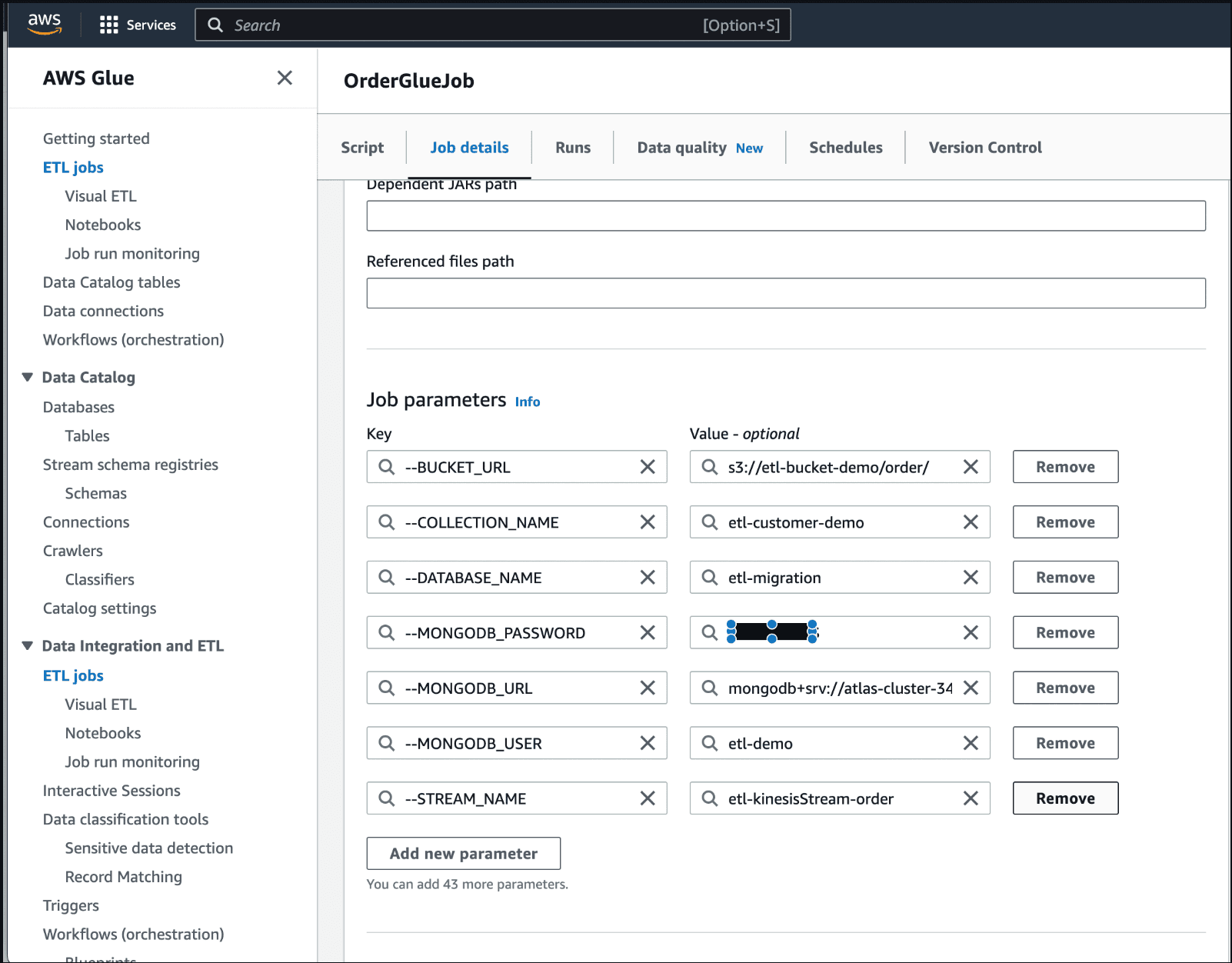Clear the s3://etl-bucket-demo/order/ value
This screenshot has height=963, width=1232.
tap(971, 467)
